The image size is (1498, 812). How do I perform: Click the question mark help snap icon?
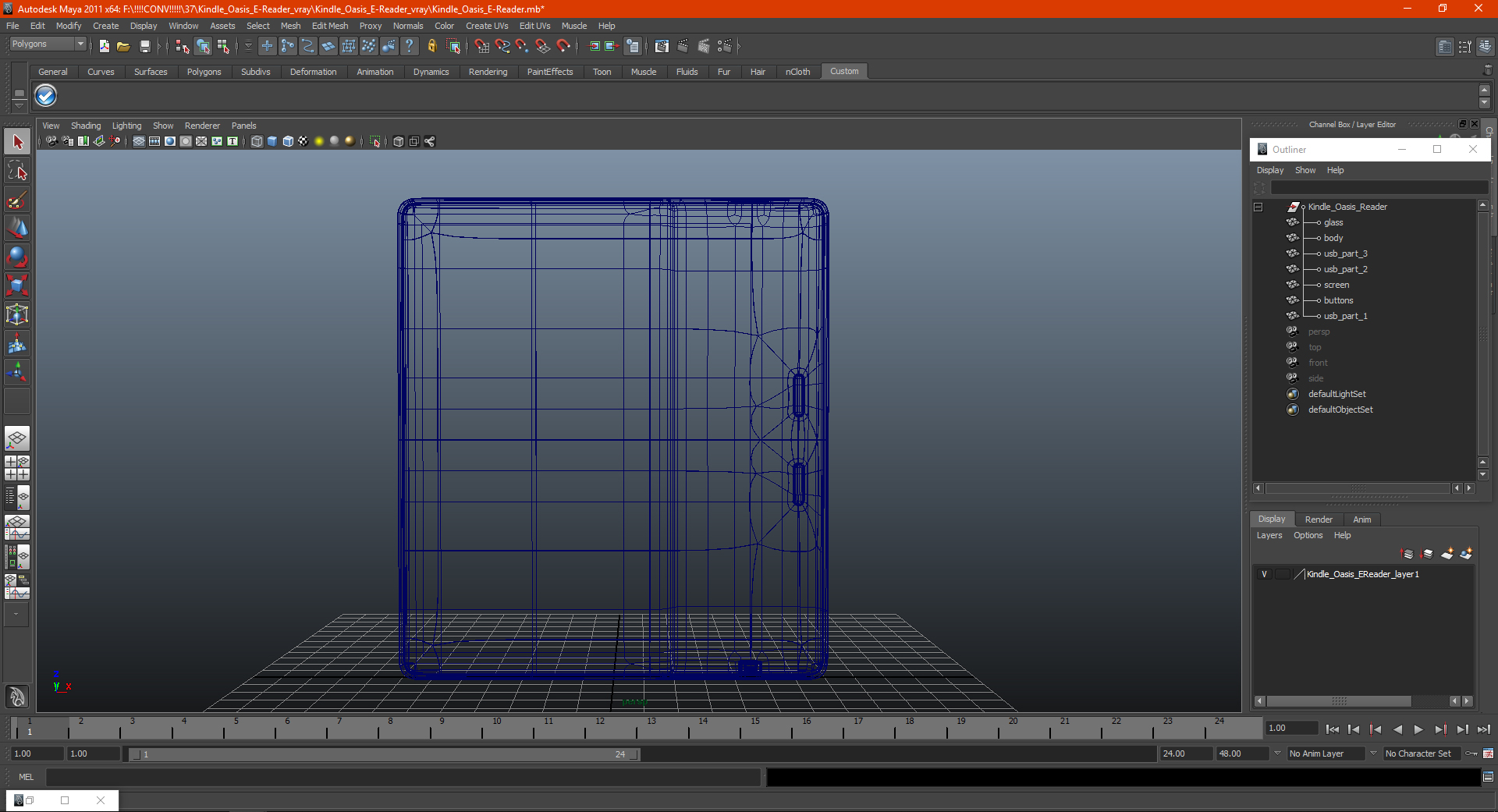(x=410, y=46)
